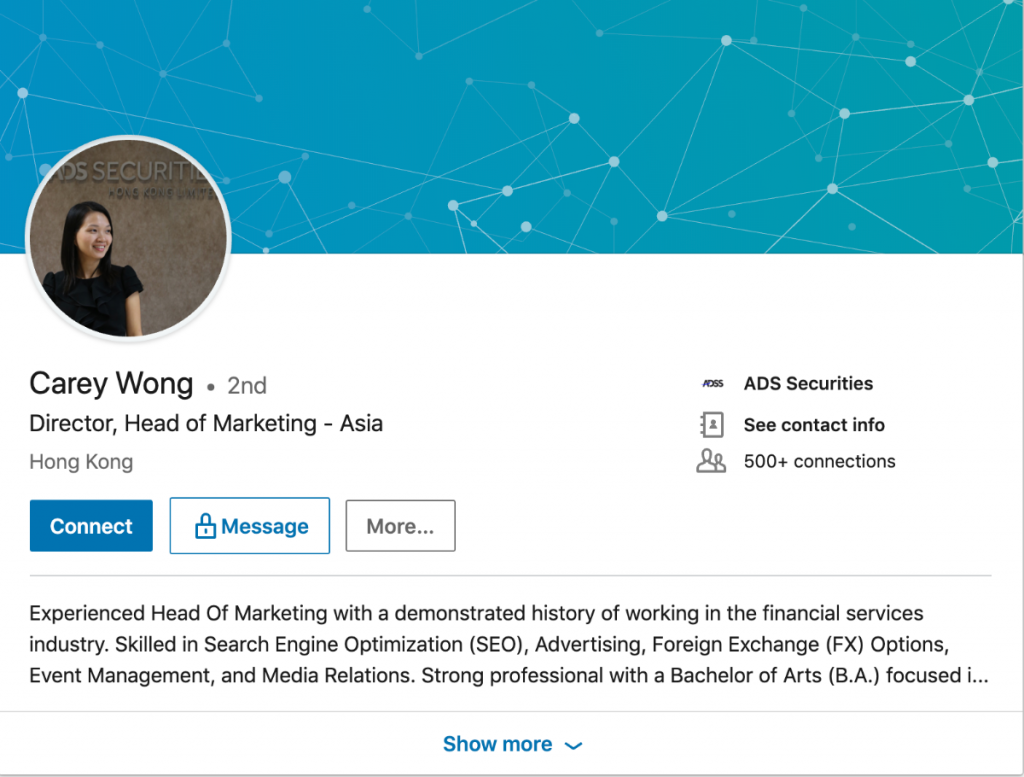This screenshot has height=777, width=1024.
Task: Click the lock icon on Message button
Action: (x=205, y=526)
